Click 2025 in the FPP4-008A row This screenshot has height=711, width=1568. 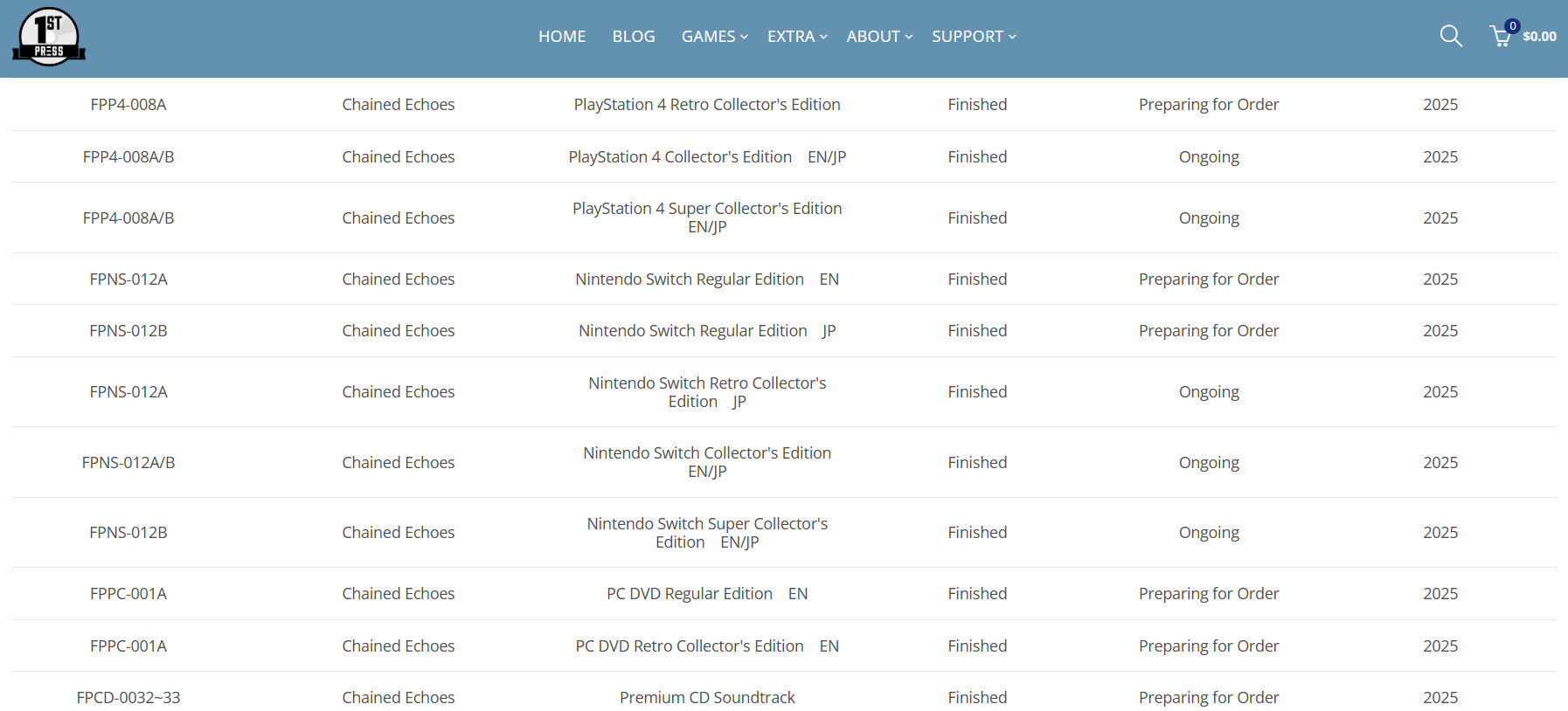(x=1440, y=105)
